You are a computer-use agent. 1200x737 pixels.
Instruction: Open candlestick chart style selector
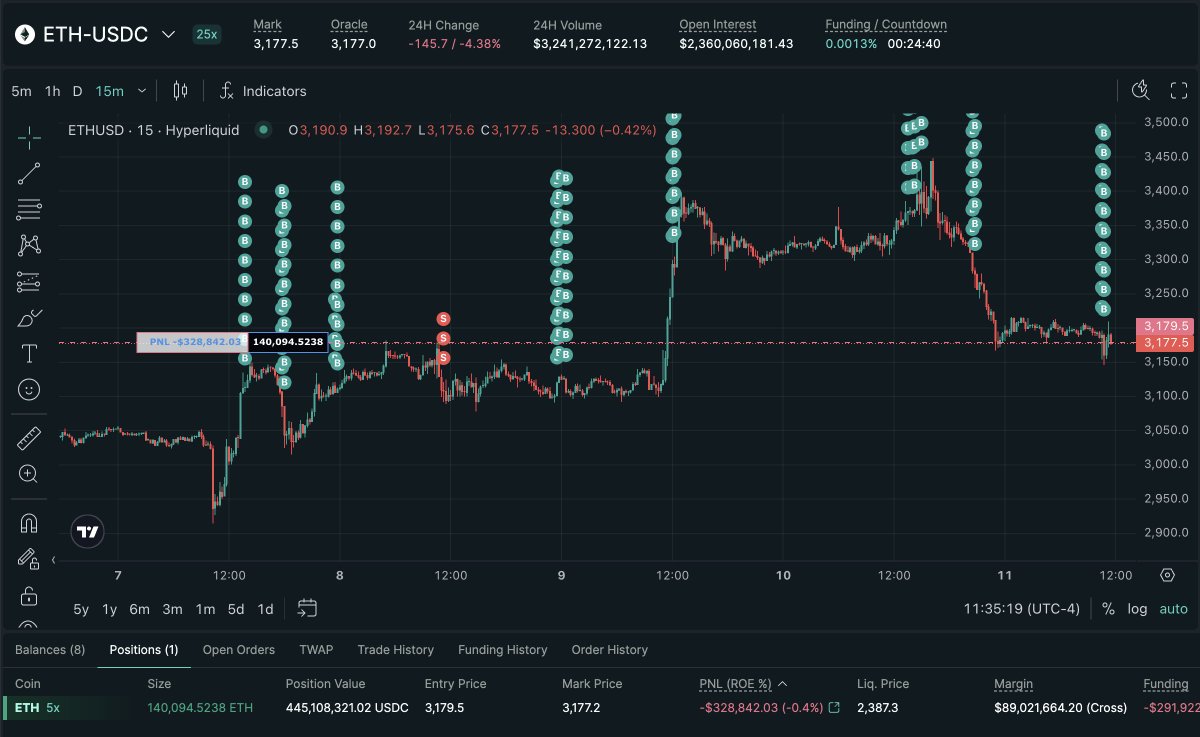click(x=180, y=91)
